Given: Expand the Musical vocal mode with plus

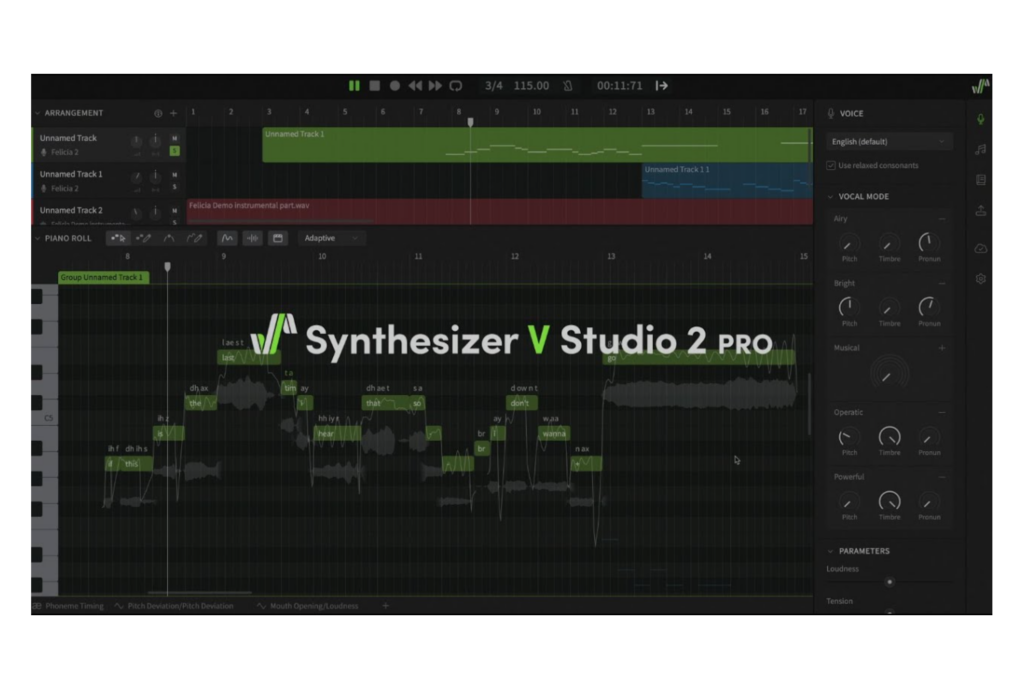Looking at the screenshot, I should [x=942, y=348].
